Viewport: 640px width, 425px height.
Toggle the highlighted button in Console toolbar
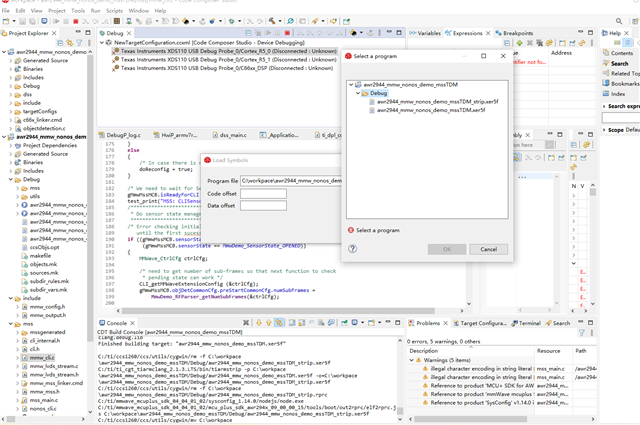[279, 323]
